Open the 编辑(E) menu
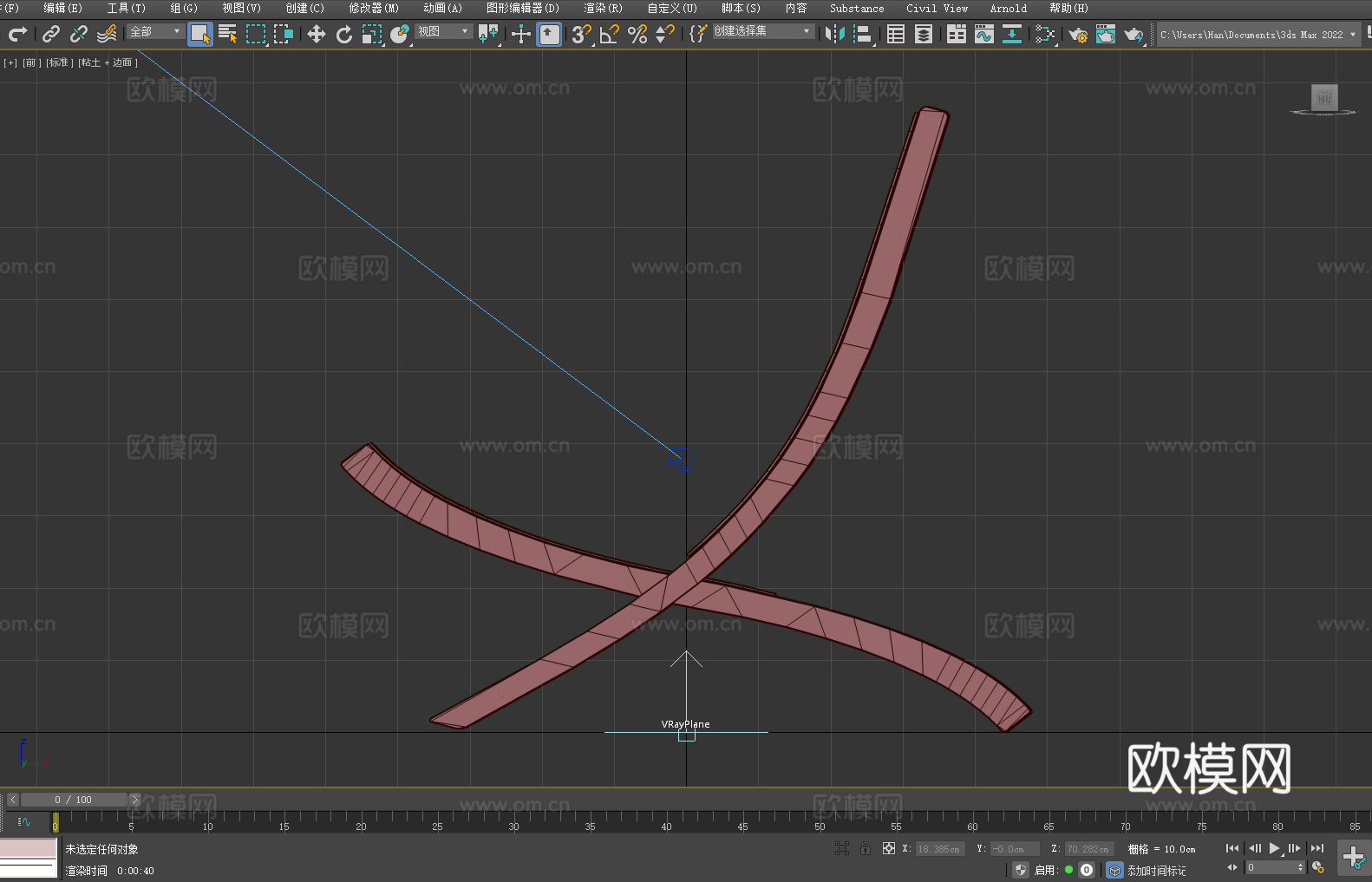 click(x=62, y=8)
